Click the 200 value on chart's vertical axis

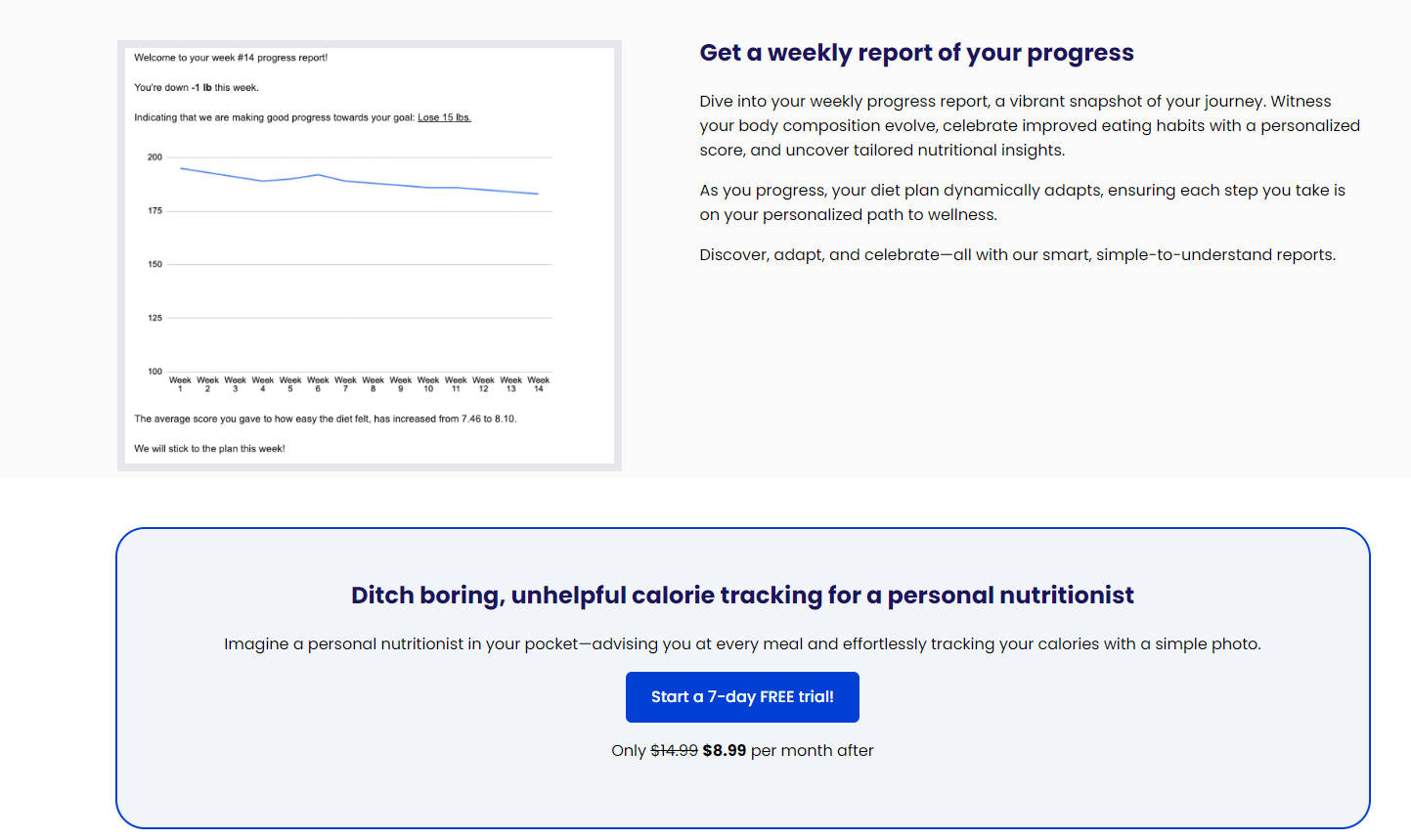(154, 157)
